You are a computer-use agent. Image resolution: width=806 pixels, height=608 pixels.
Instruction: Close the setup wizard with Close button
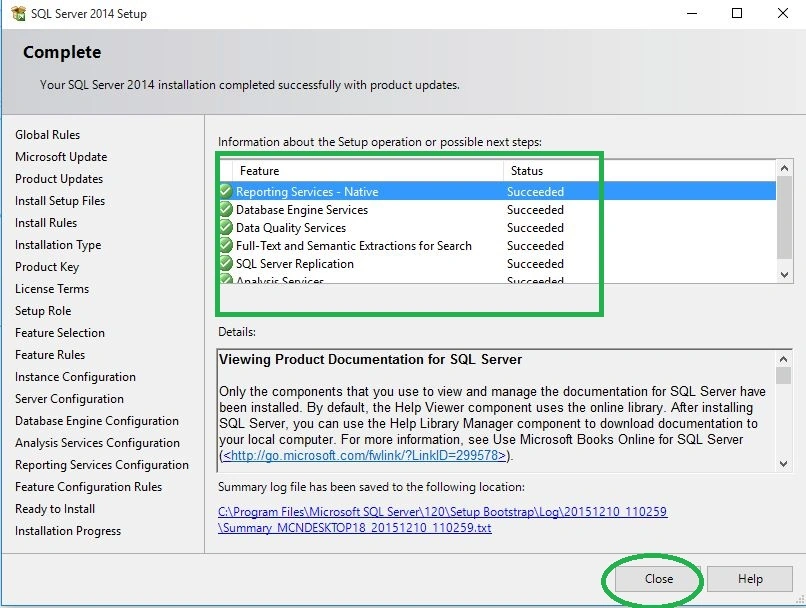point(658,579)
